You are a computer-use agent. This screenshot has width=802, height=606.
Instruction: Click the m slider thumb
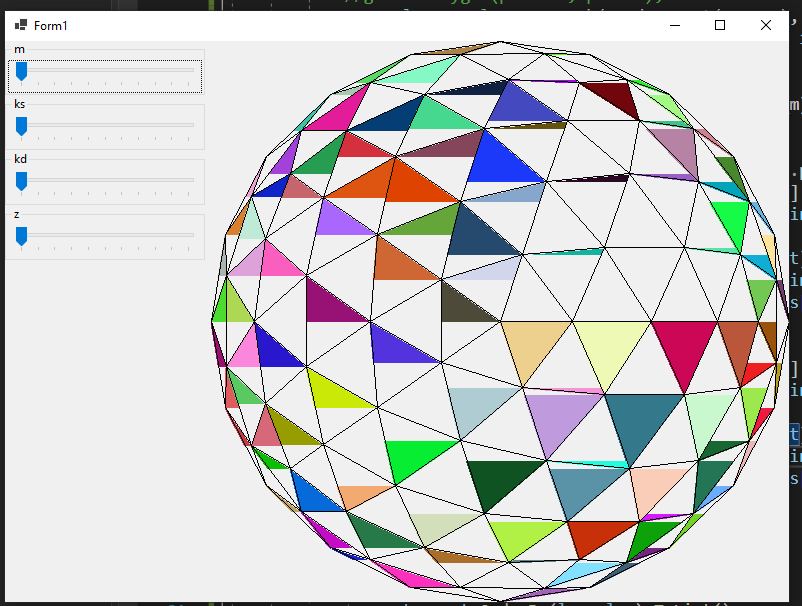(21, 71)
